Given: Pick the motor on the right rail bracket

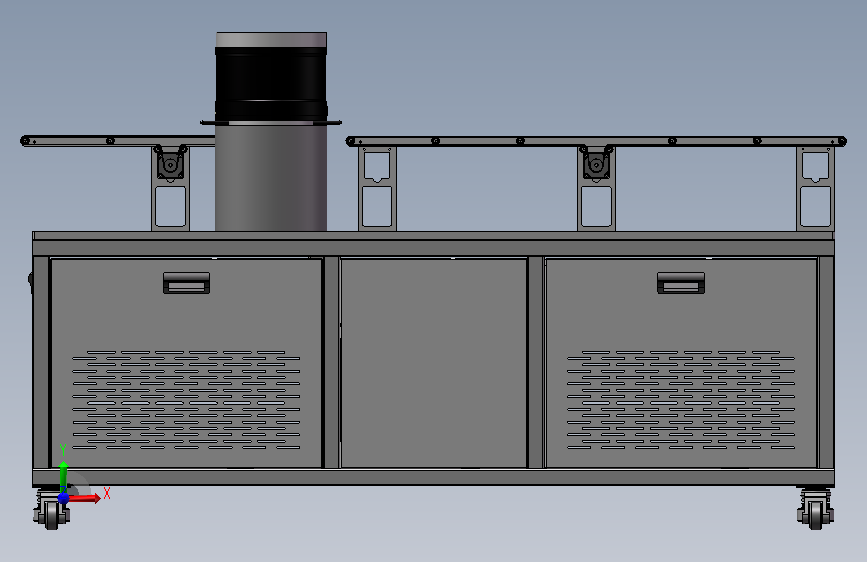Looking at the screenshot, I should 596,165.
